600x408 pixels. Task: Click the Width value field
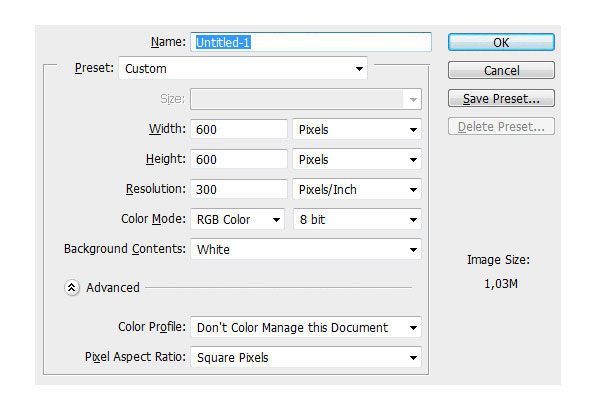click(x=239, y=129)
